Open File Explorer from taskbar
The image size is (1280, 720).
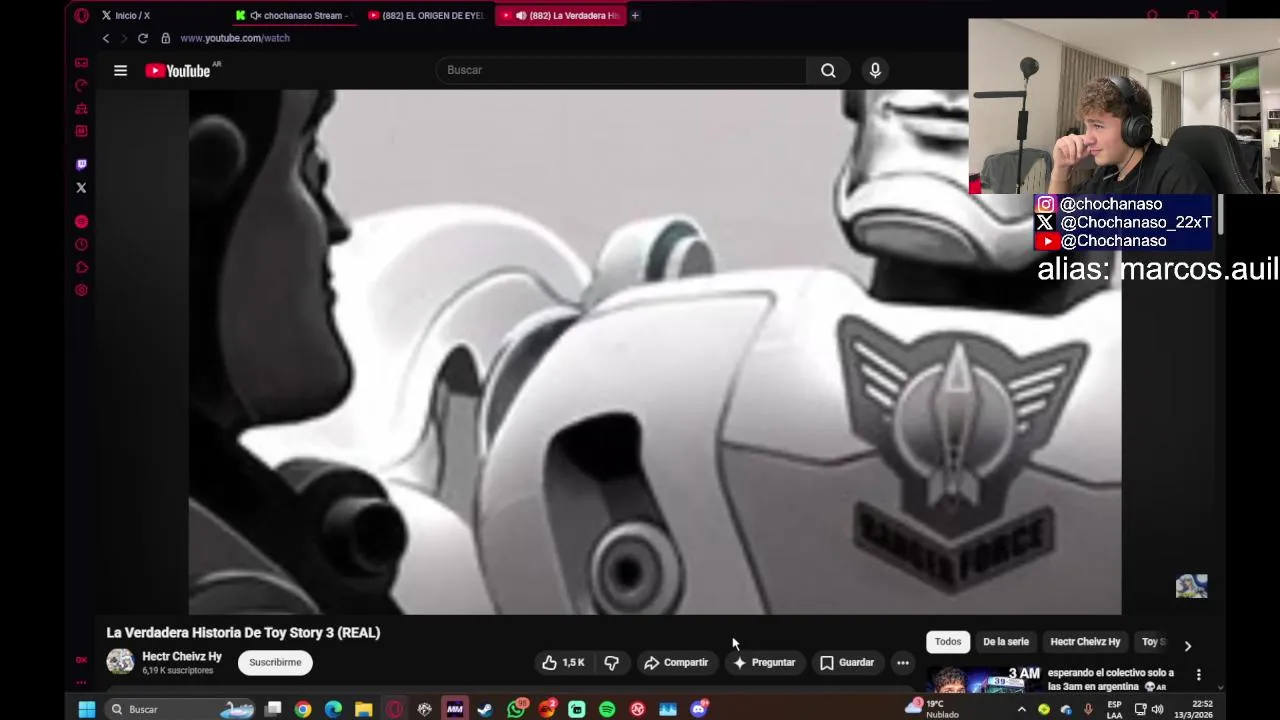click(363, 709)
